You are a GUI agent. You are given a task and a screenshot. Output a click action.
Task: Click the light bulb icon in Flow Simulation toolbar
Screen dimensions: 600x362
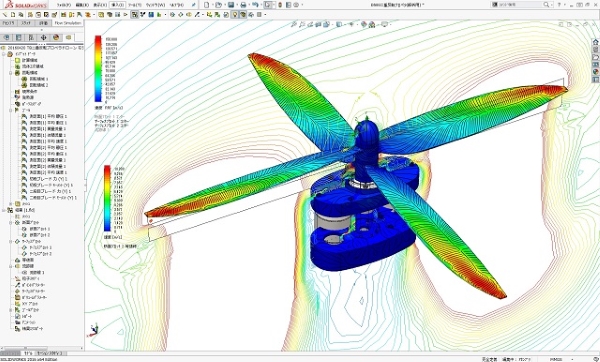click(x=235, y=15)
